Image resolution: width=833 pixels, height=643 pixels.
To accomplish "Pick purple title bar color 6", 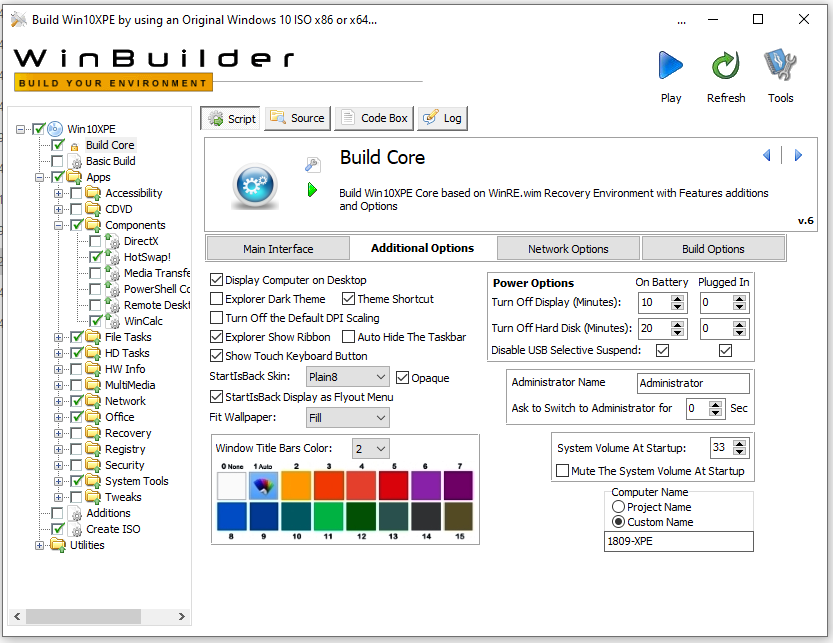I will [x=426, y=485].
